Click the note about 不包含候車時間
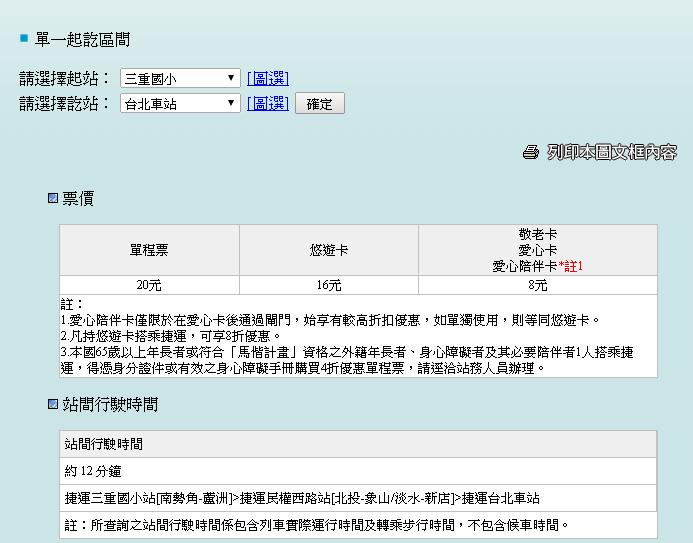 (x=316, y=525)
